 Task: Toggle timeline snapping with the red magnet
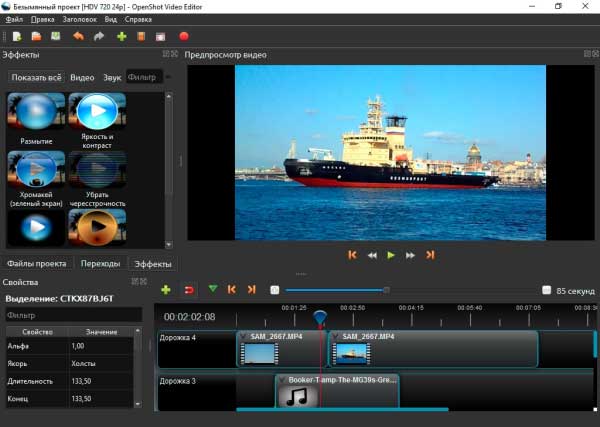coord(187,290)
